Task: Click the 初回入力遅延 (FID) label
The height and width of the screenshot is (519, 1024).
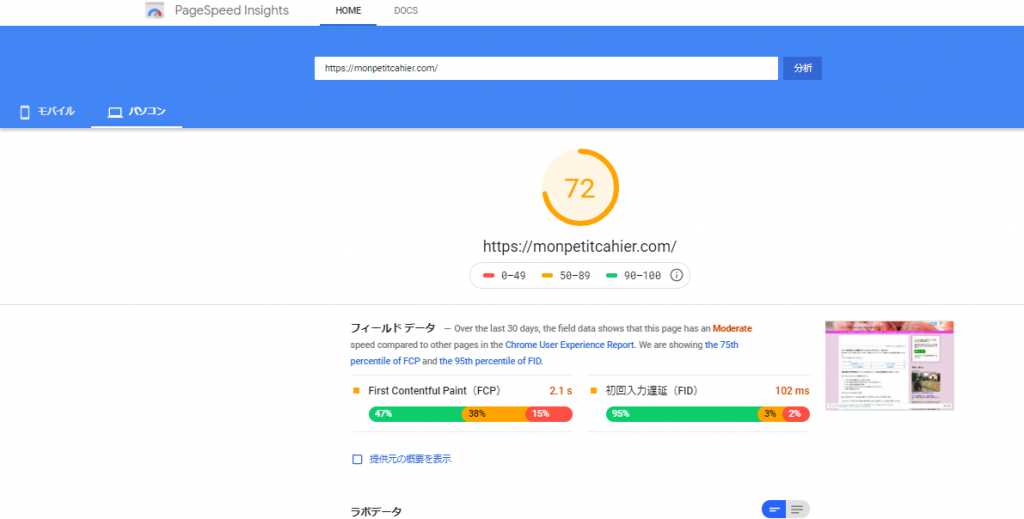Action: pyautogui.click(x=652, y=391)
